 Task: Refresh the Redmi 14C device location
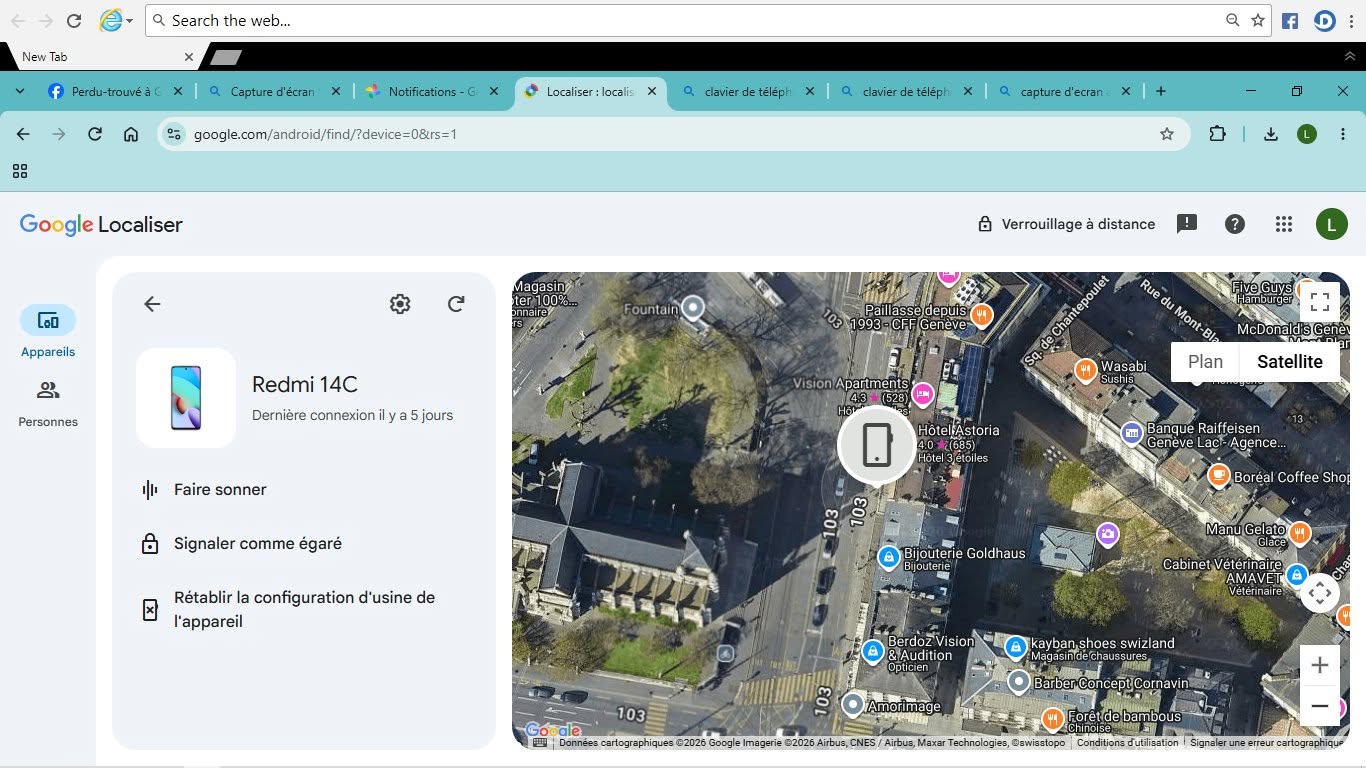click(456, 304)
